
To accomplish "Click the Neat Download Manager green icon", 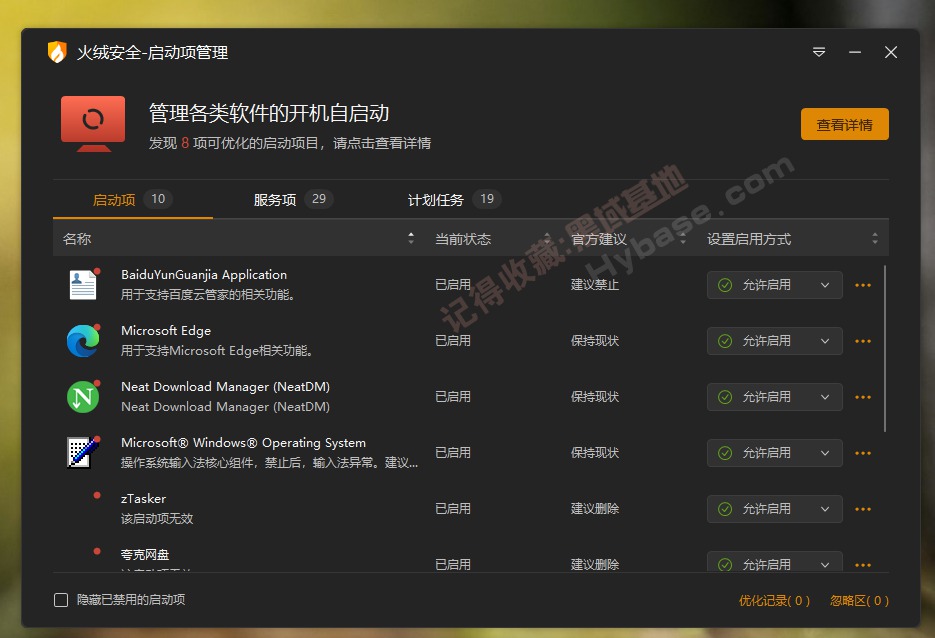I will [x=83, y=397].
